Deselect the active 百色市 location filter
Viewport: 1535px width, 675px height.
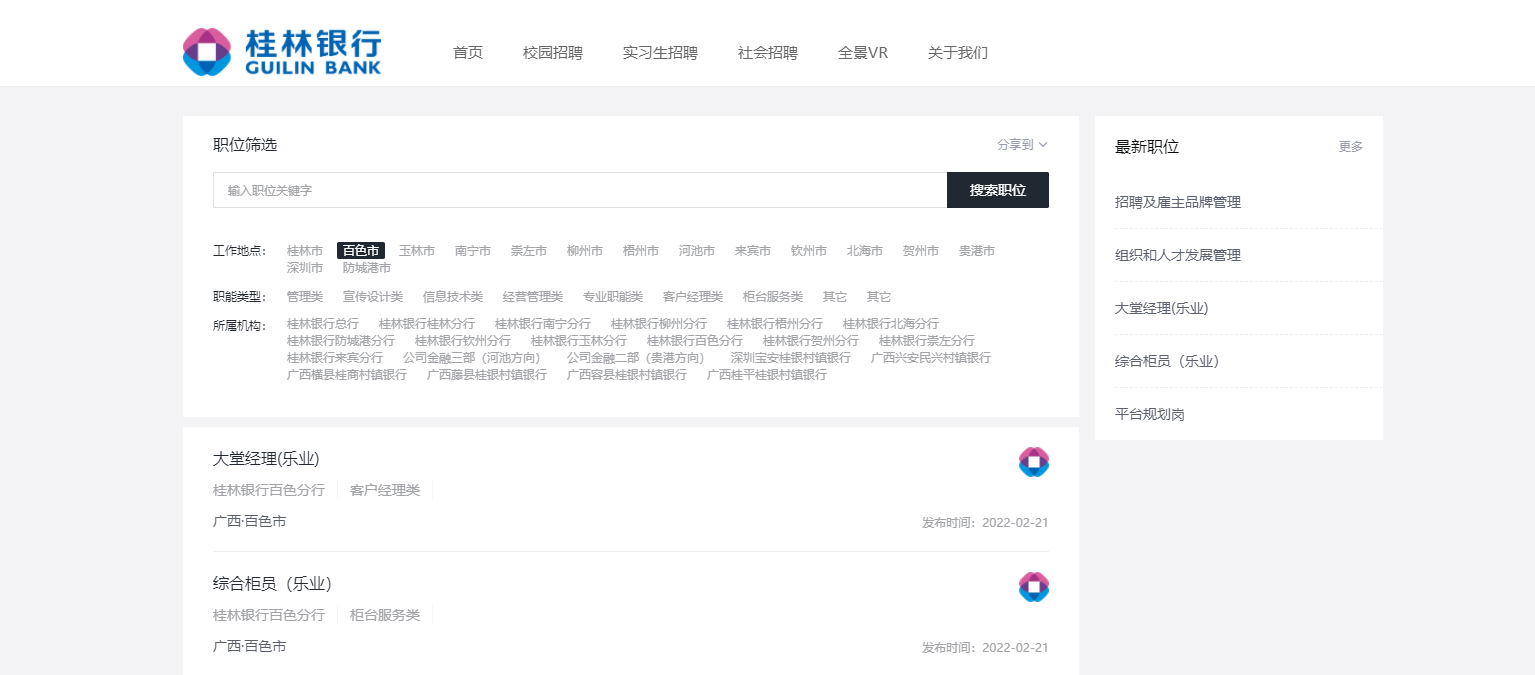(x=360, y=251)
